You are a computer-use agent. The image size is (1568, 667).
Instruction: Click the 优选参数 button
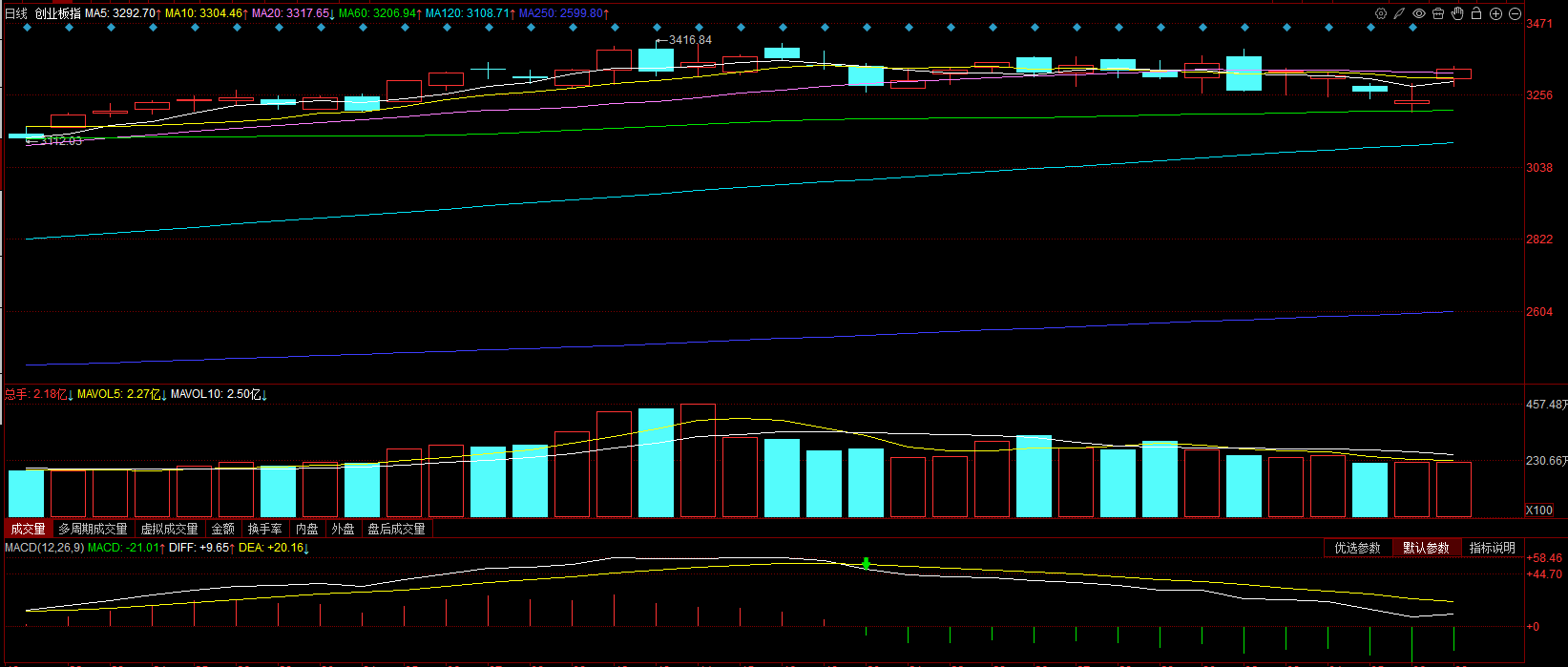coord(1357,548)
